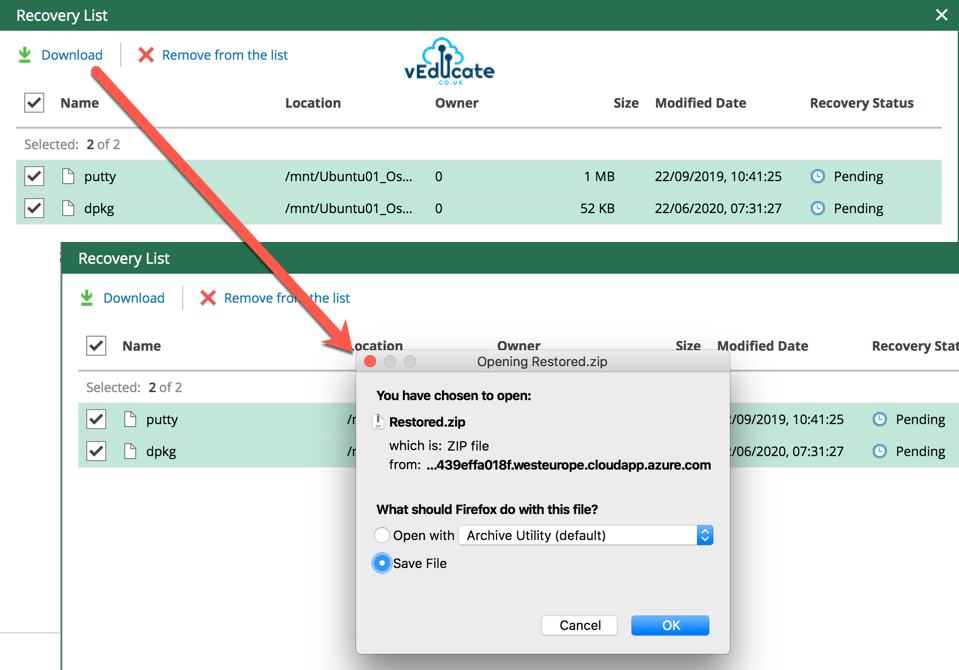Uncheck the putty row checkbox

33,176
